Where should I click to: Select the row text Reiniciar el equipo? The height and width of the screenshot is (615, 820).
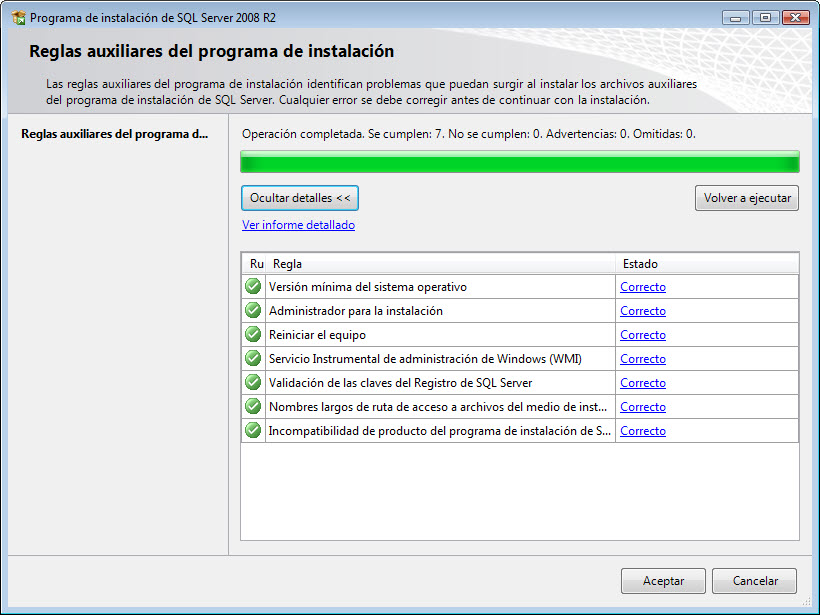point(317,335)
